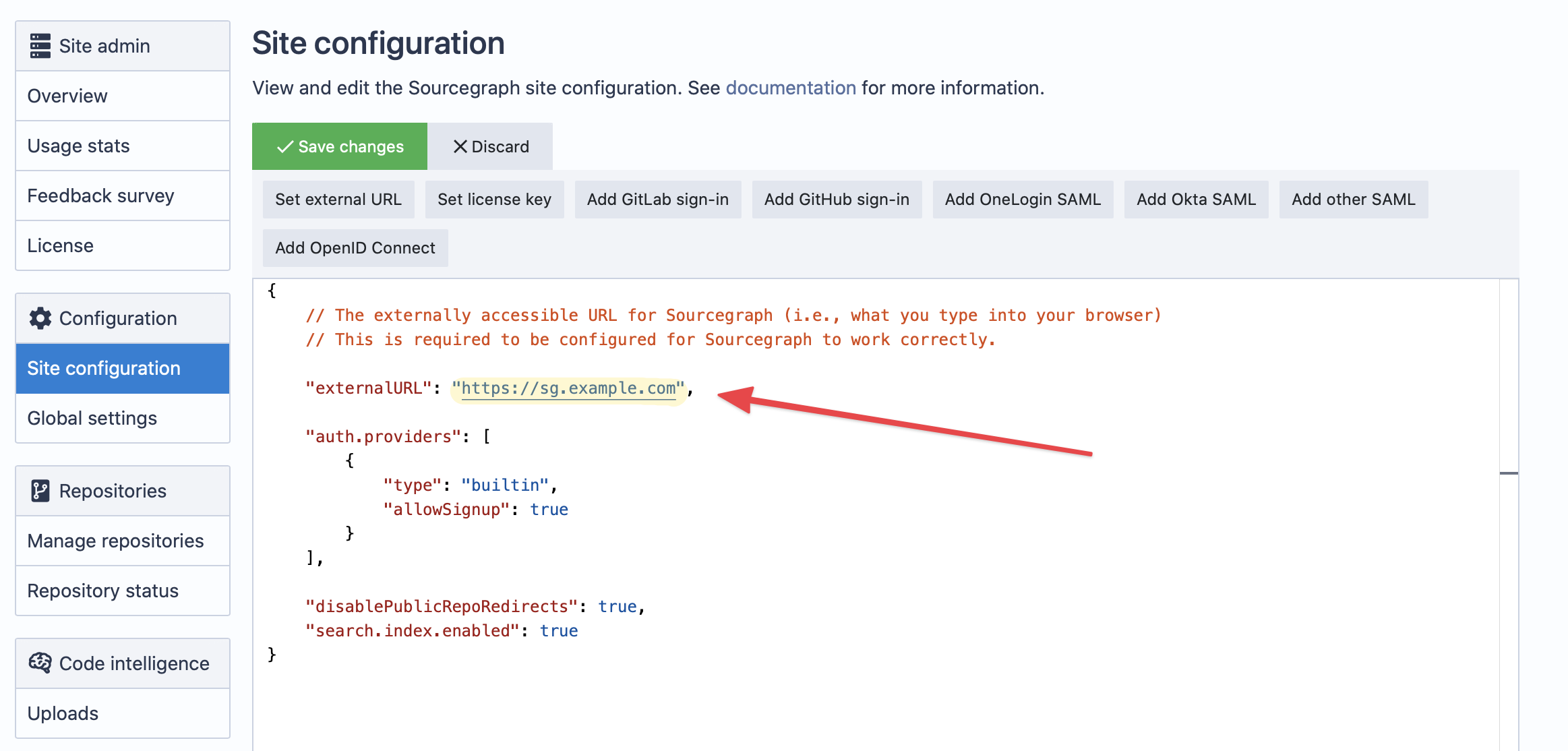Click the "builtin" type value
1568x751 pixels.
[505, 485]
